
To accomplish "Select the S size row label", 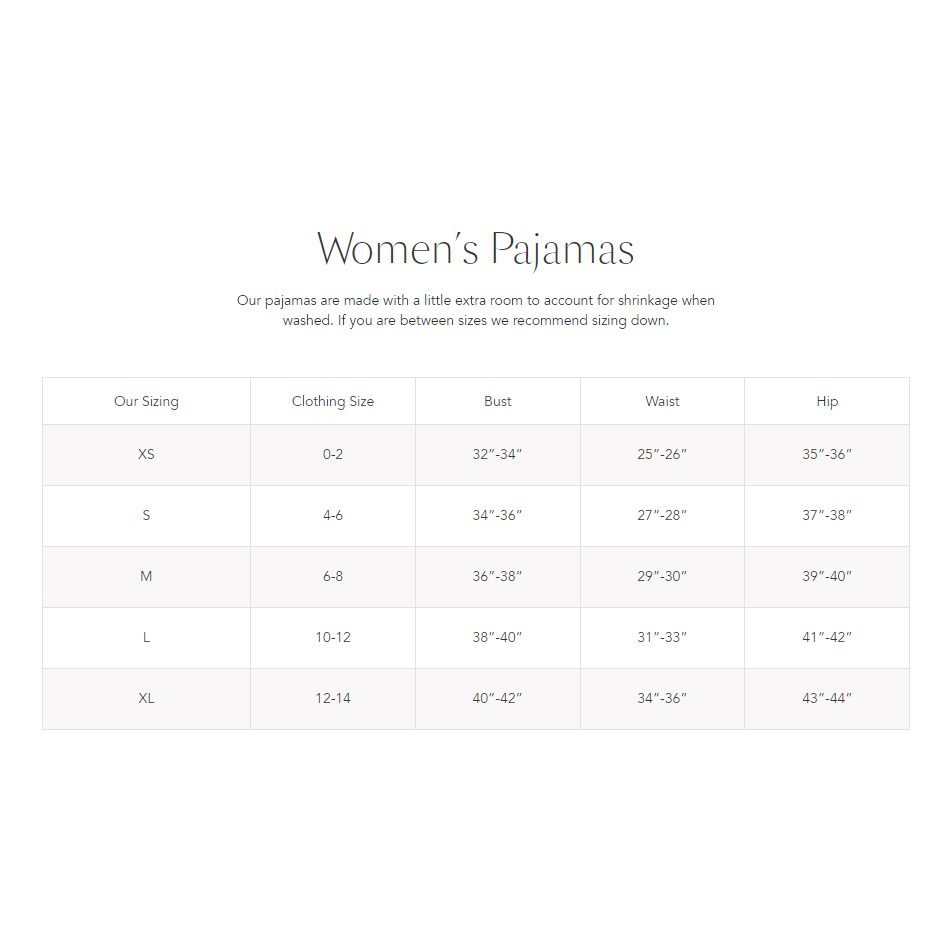I will 146,516.
